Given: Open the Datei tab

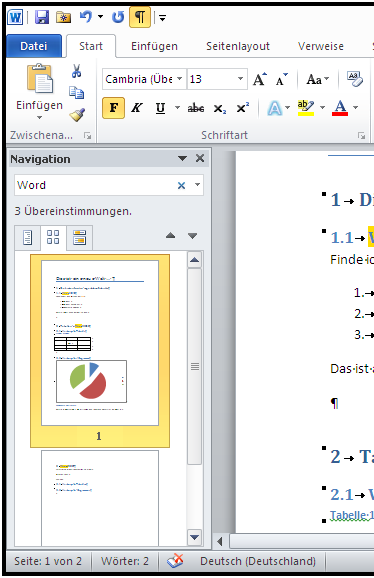Looking at the screenshot, I should tap(34, 46).
